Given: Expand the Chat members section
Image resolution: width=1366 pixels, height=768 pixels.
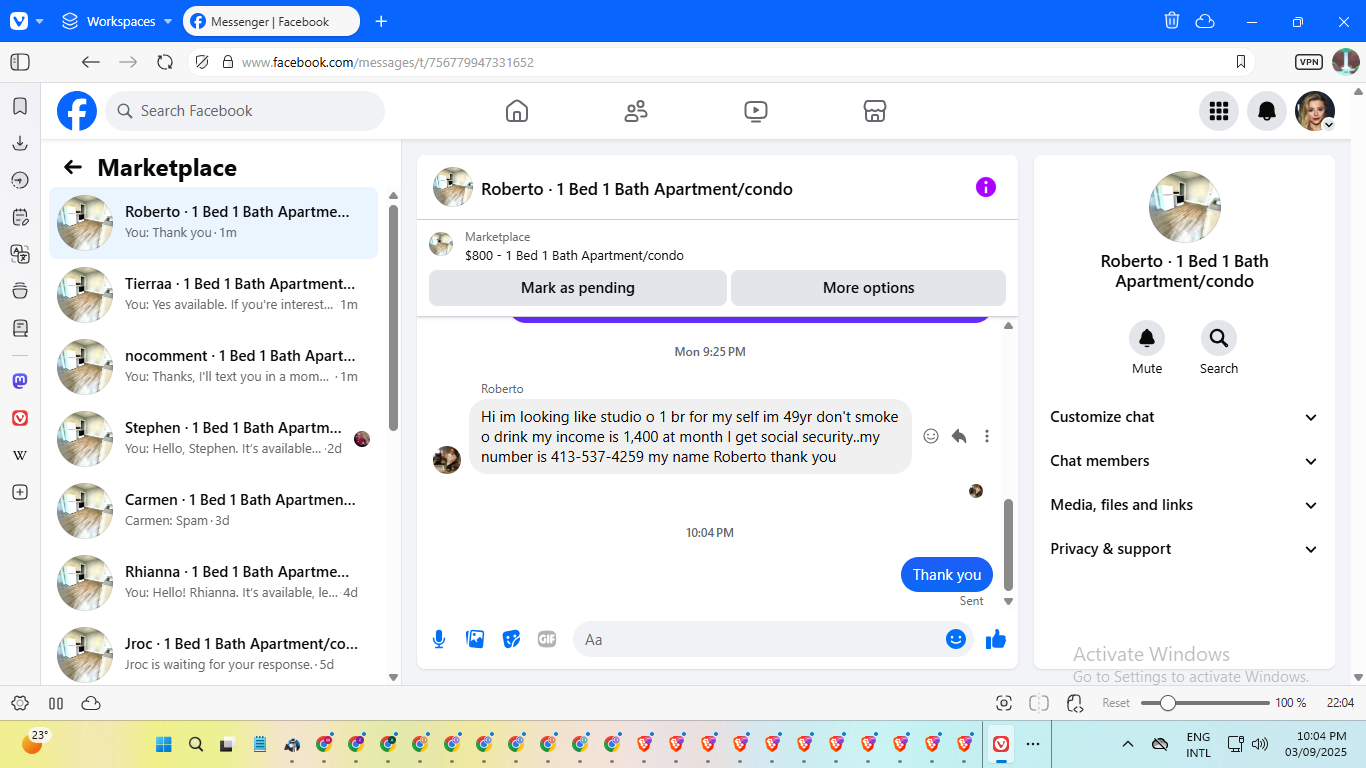Looking at the screenshot, I should pyautogui.click(x=1184, y=461).
